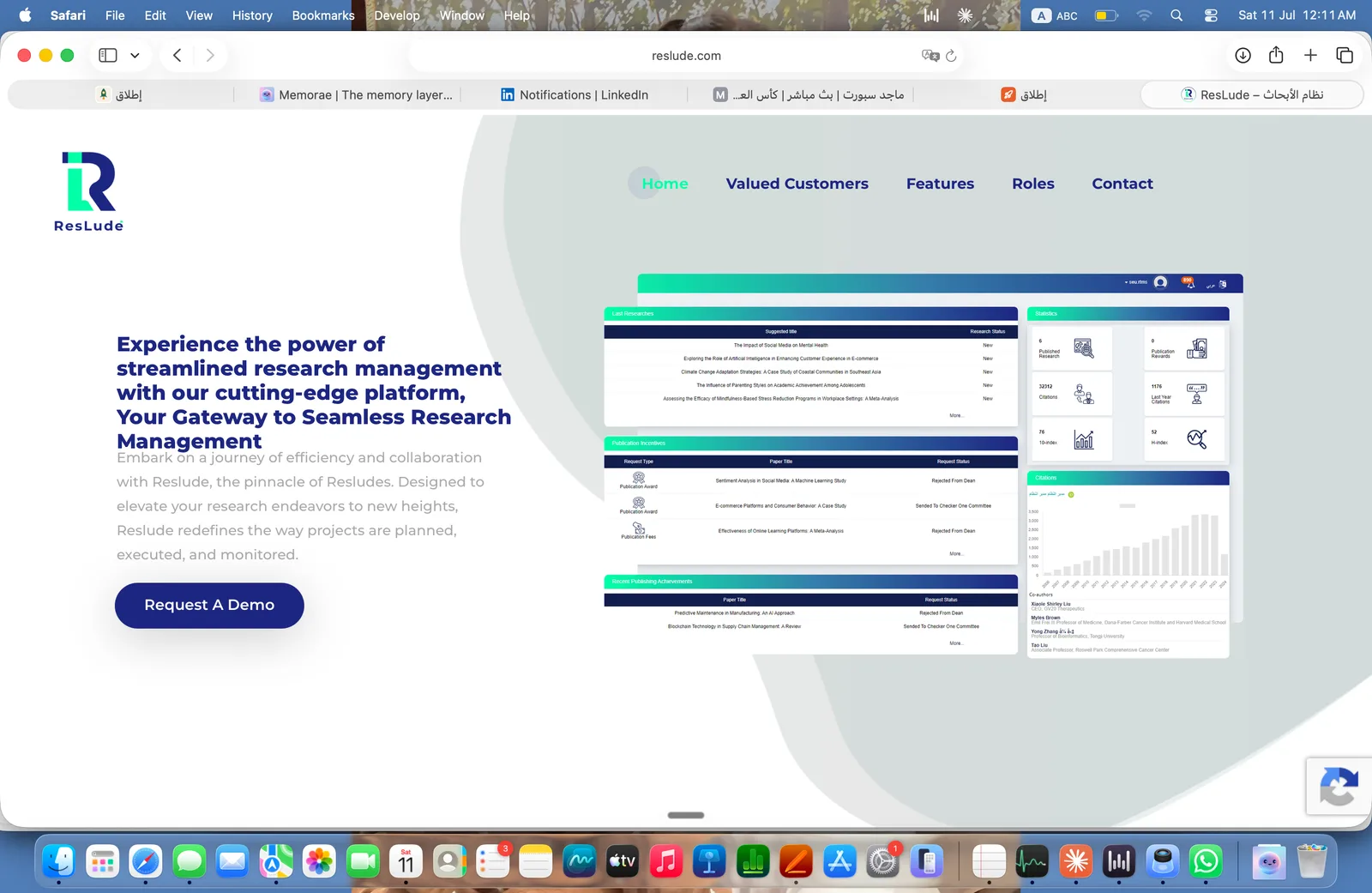The height and width of the screenshot is (893, 1372).
Task: Open the tab groups chevron beside sidebar button
Action: [135, 56]
